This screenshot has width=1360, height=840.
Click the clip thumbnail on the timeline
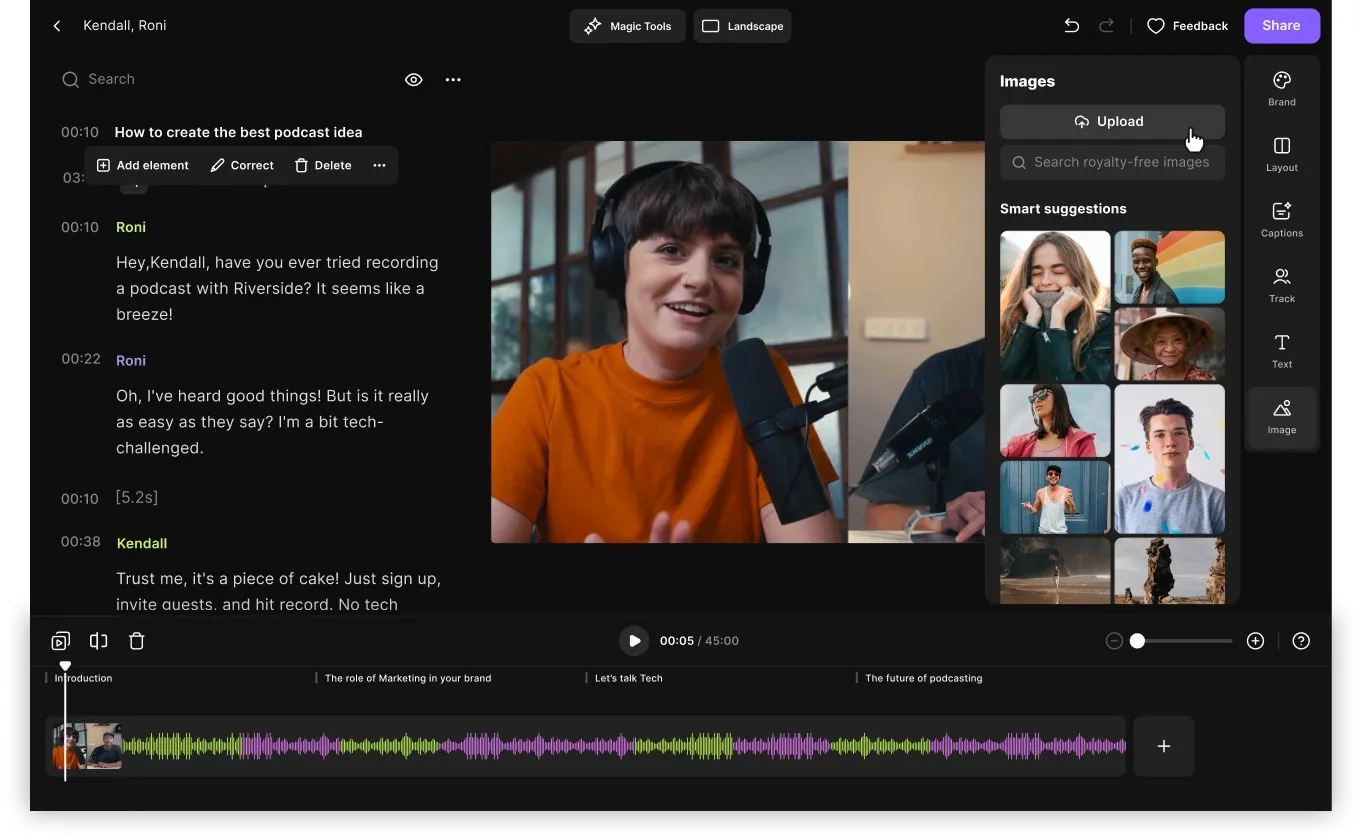pyautogui.click(x=88, y=746)
